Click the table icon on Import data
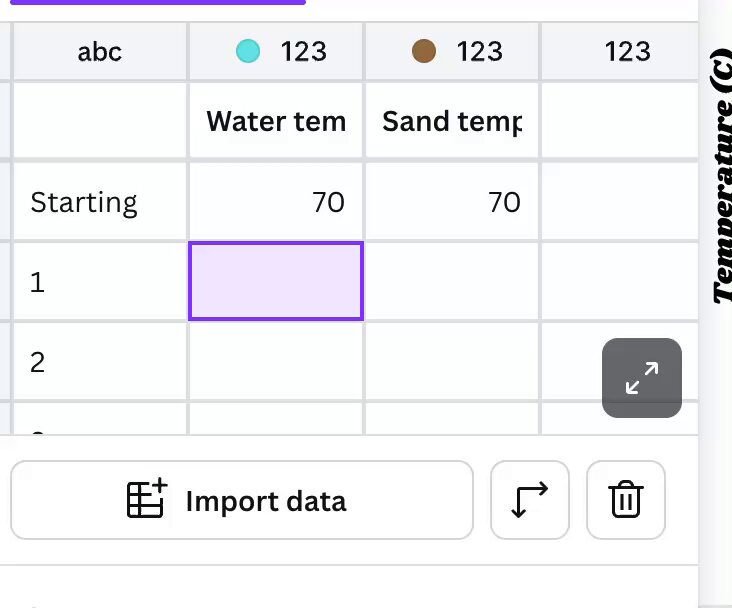The width and height of the screenshot is (732, 608). (x=147, y=498)
